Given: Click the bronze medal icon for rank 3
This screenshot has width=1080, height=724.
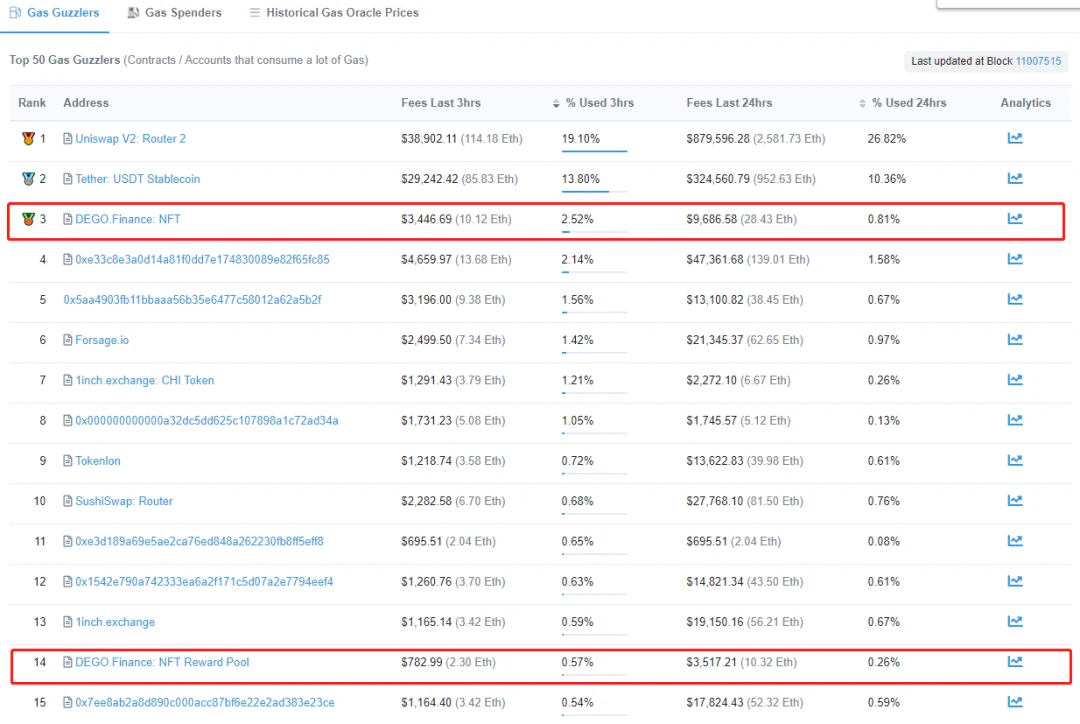Looking at the screenshot, I should click(28, 219).
